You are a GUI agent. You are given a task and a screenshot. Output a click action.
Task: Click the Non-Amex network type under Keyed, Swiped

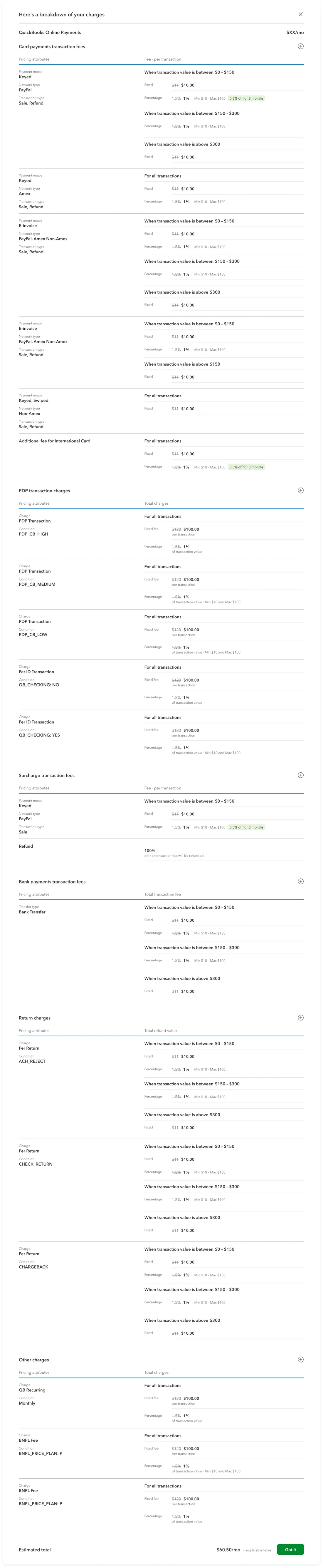(x=29, y=413)
